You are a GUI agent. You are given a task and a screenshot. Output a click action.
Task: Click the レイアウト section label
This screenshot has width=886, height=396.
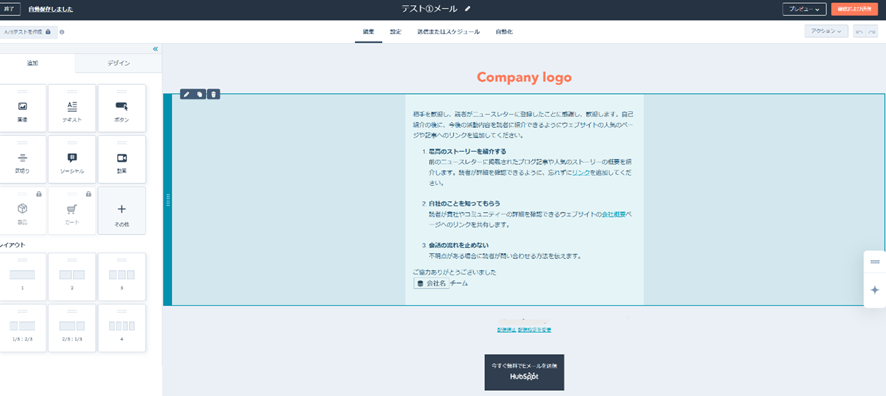12,245
